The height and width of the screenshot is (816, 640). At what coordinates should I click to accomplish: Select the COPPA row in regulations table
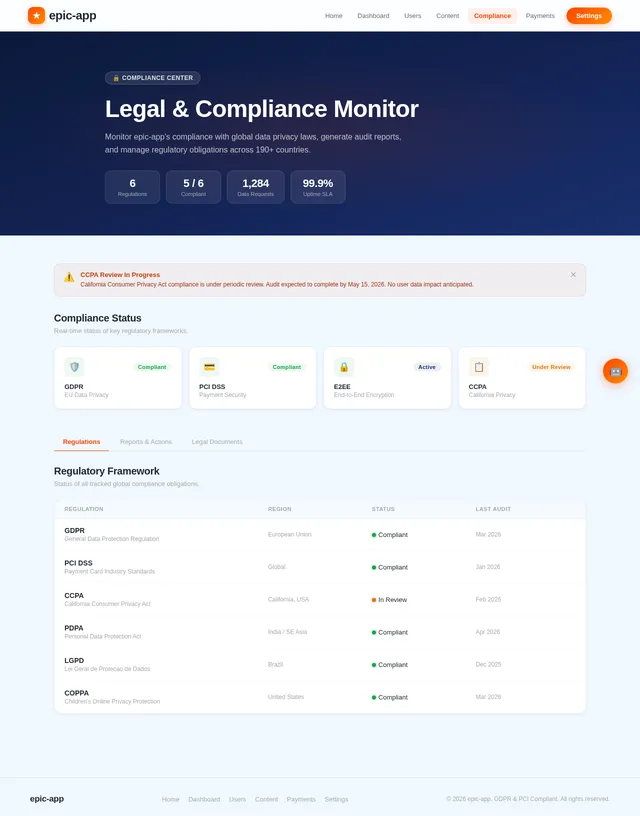[x=320, y=697]
